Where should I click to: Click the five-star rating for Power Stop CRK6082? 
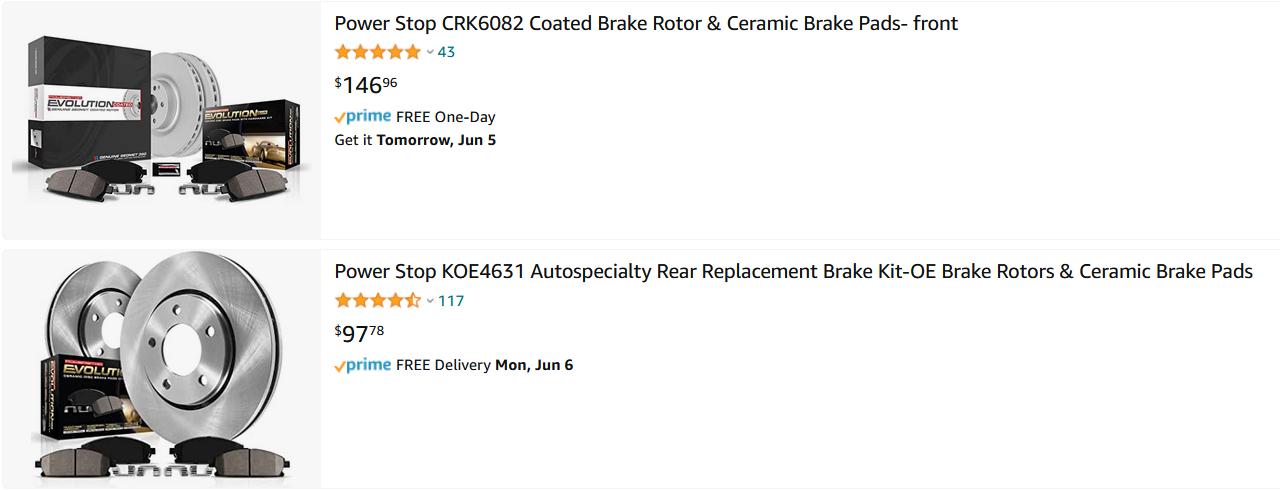click(x=378, y=52)
